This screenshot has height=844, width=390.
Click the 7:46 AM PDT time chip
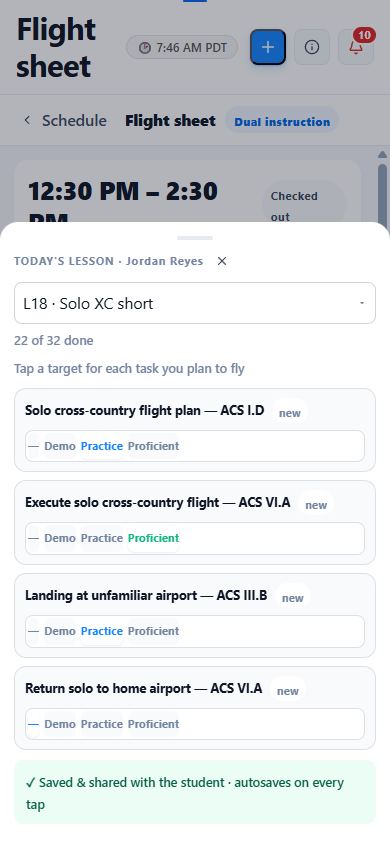point(182,48)
